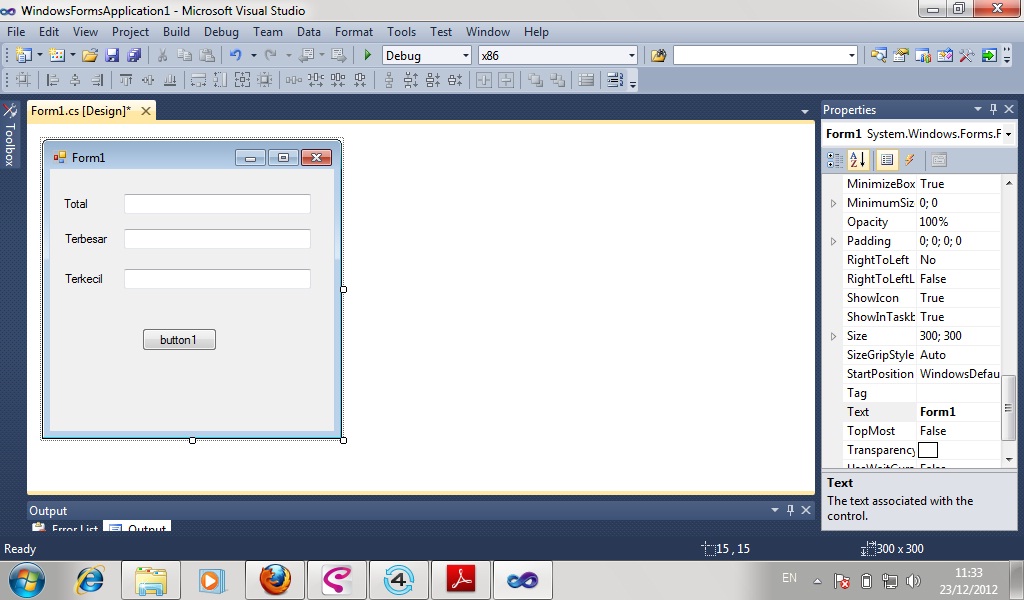Open the Properties Window toolbar icon
Image resolution: width=1024 pixels, height=600 pixels.
point(901,55)
